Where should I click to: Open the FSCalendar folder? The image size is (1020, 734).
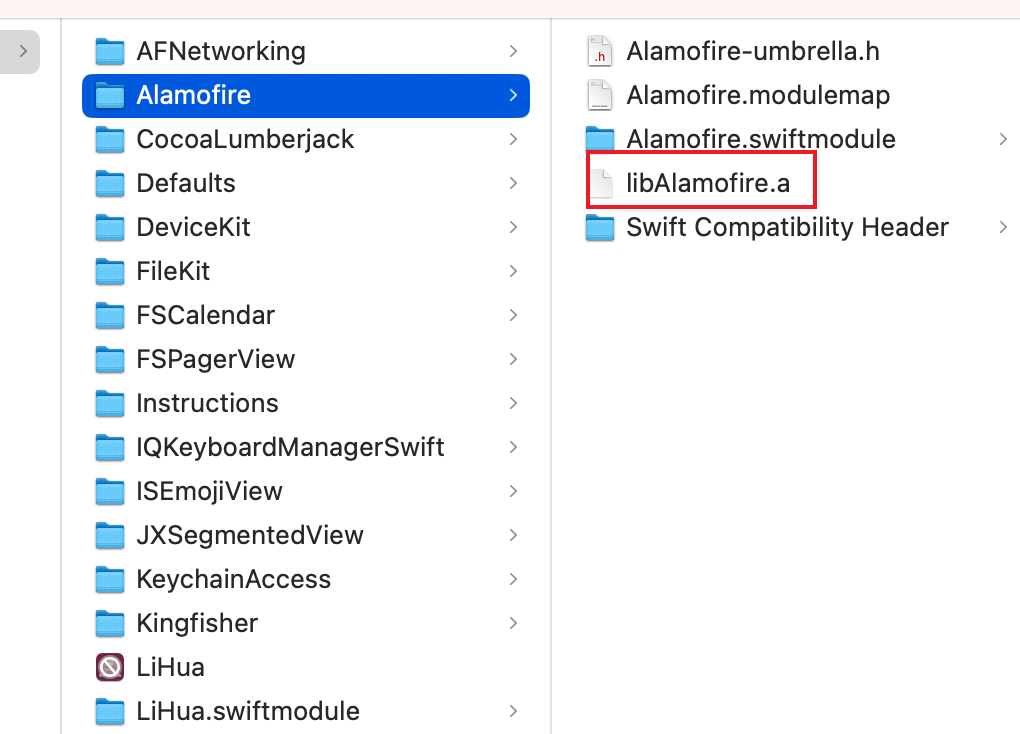[306, 315]
